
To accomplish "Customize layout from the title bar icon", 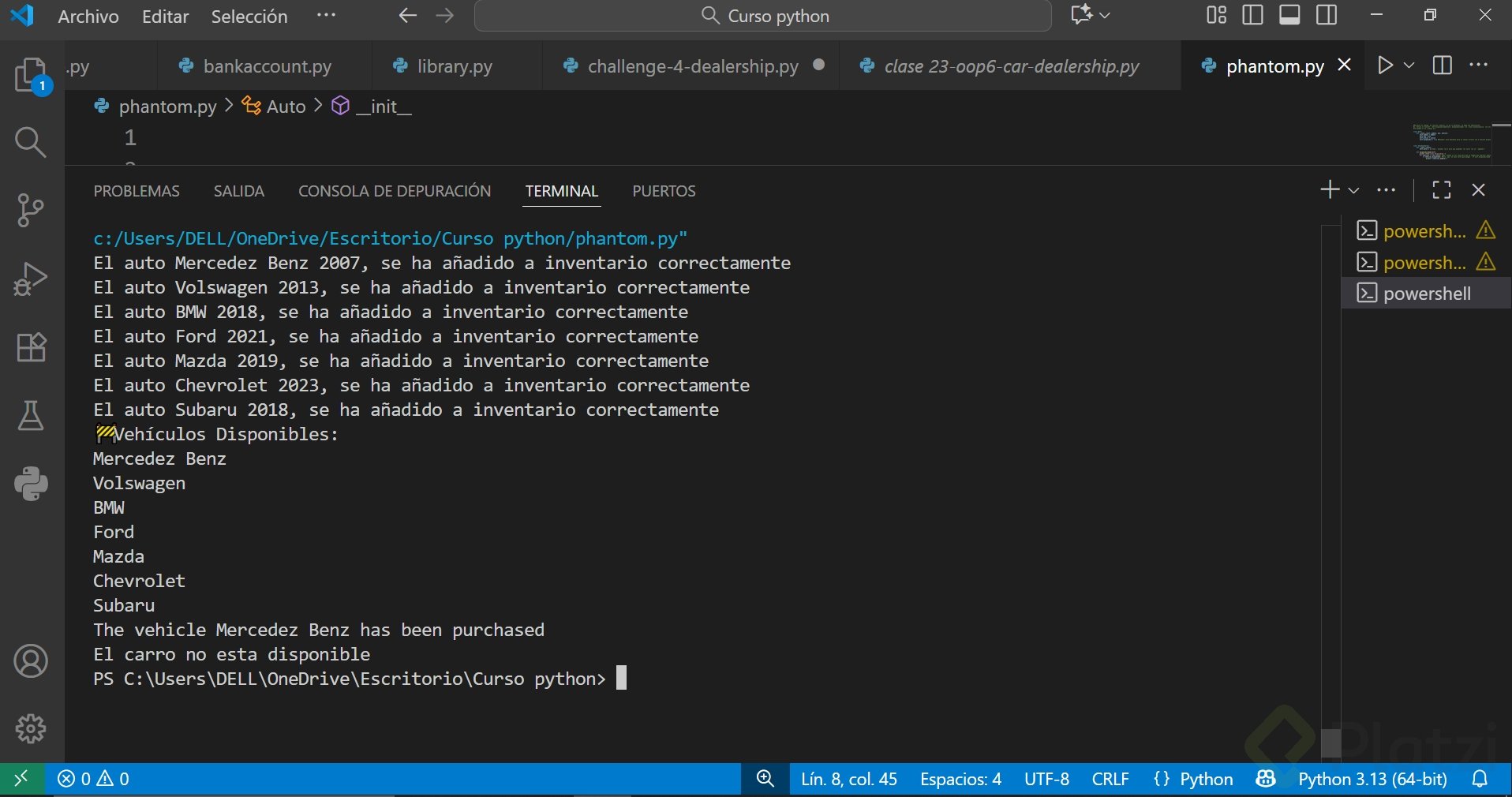I will [1216, 15].
